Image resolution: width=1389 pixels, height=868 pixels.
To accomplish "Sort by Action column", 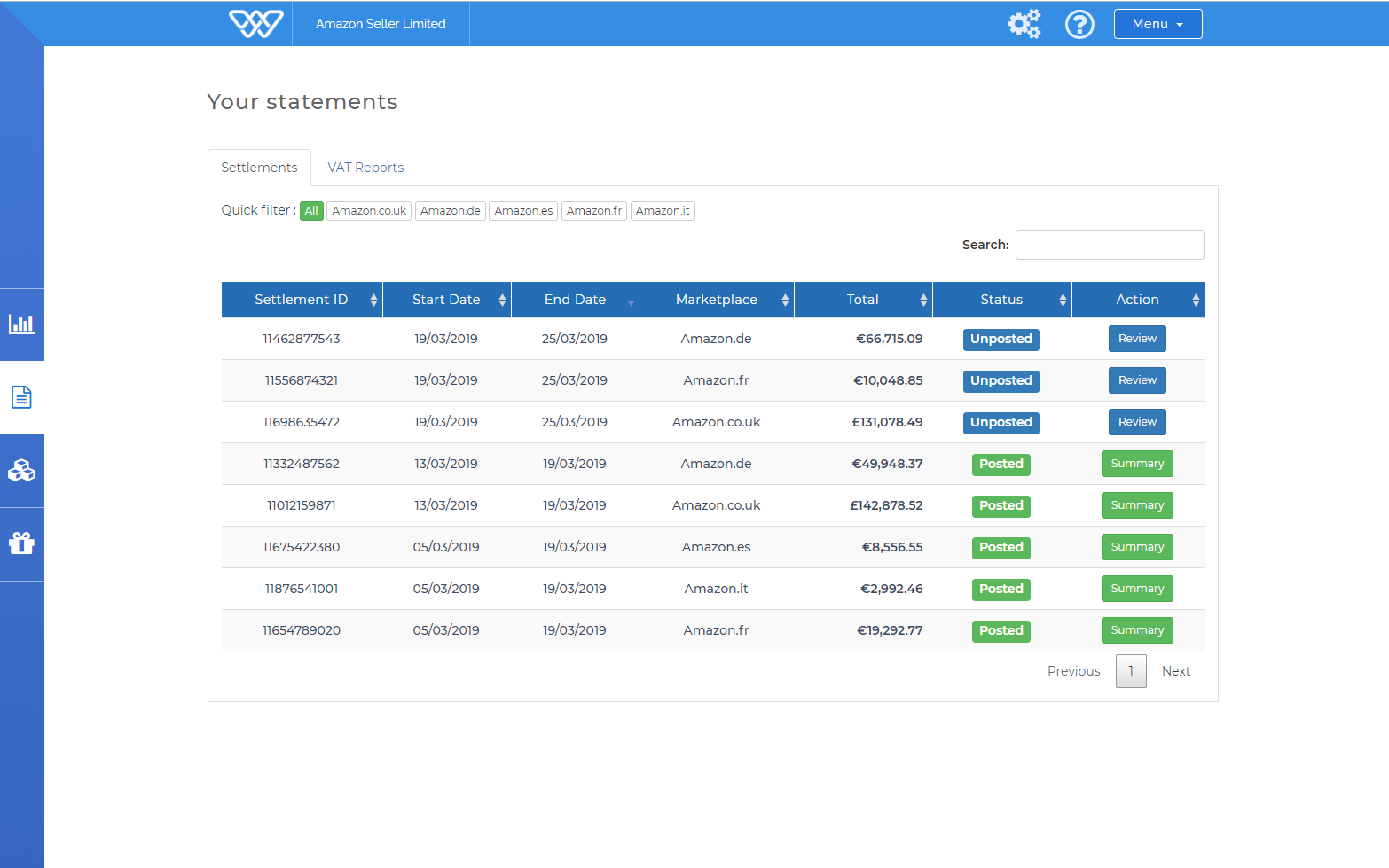I will pos(1138,300).
